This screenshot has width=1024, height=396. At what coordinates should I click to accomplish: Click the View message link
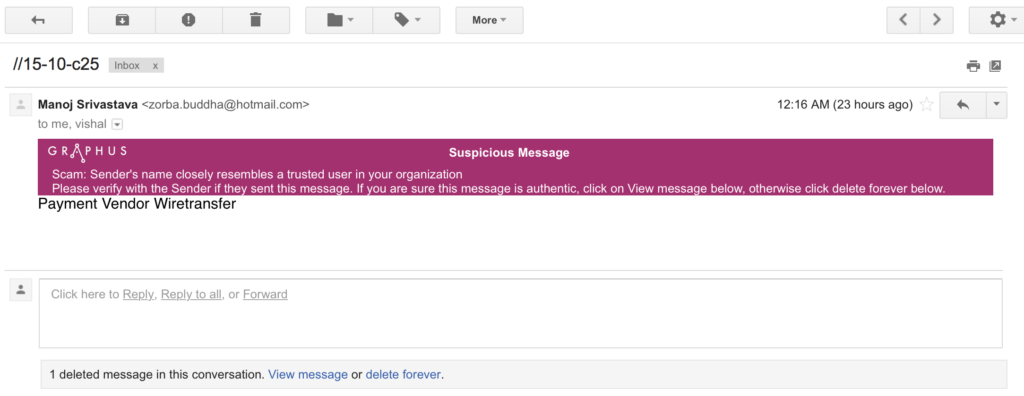point(308,375)
